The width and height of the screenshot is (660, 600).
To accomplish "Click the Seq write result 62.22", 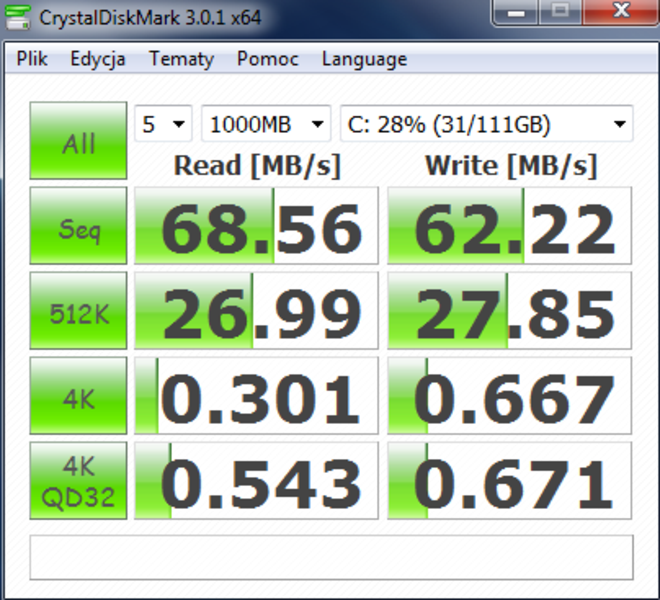I will [509, 226].
